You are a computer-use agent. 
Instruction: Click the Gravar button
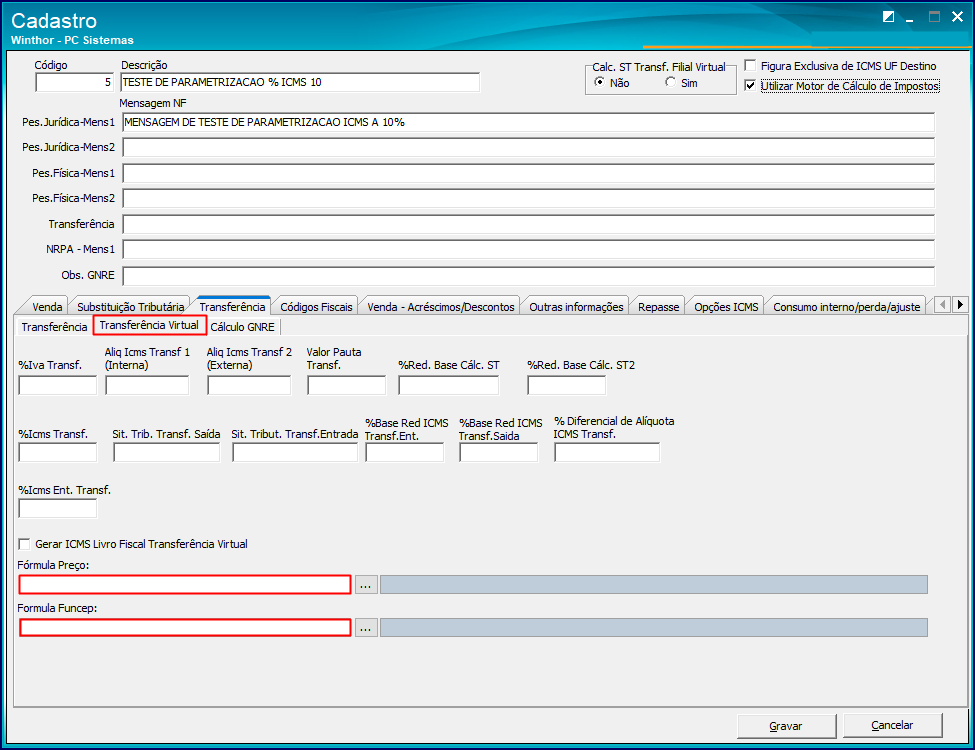[786, 726]
